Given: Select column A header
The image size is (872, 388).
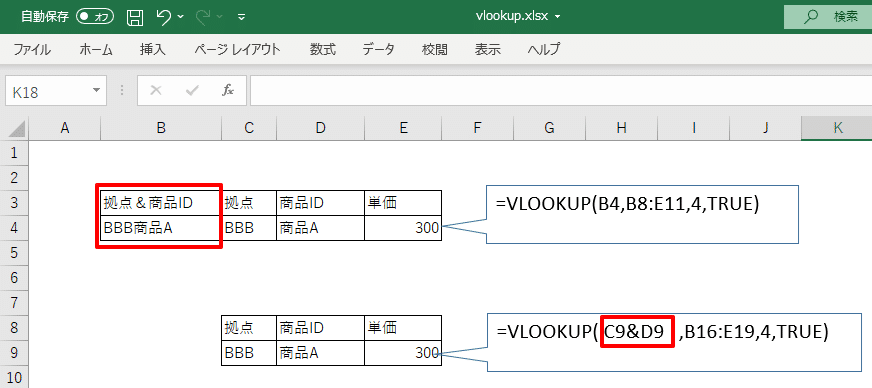Looking at the screenshot, I should click(65, 129).
